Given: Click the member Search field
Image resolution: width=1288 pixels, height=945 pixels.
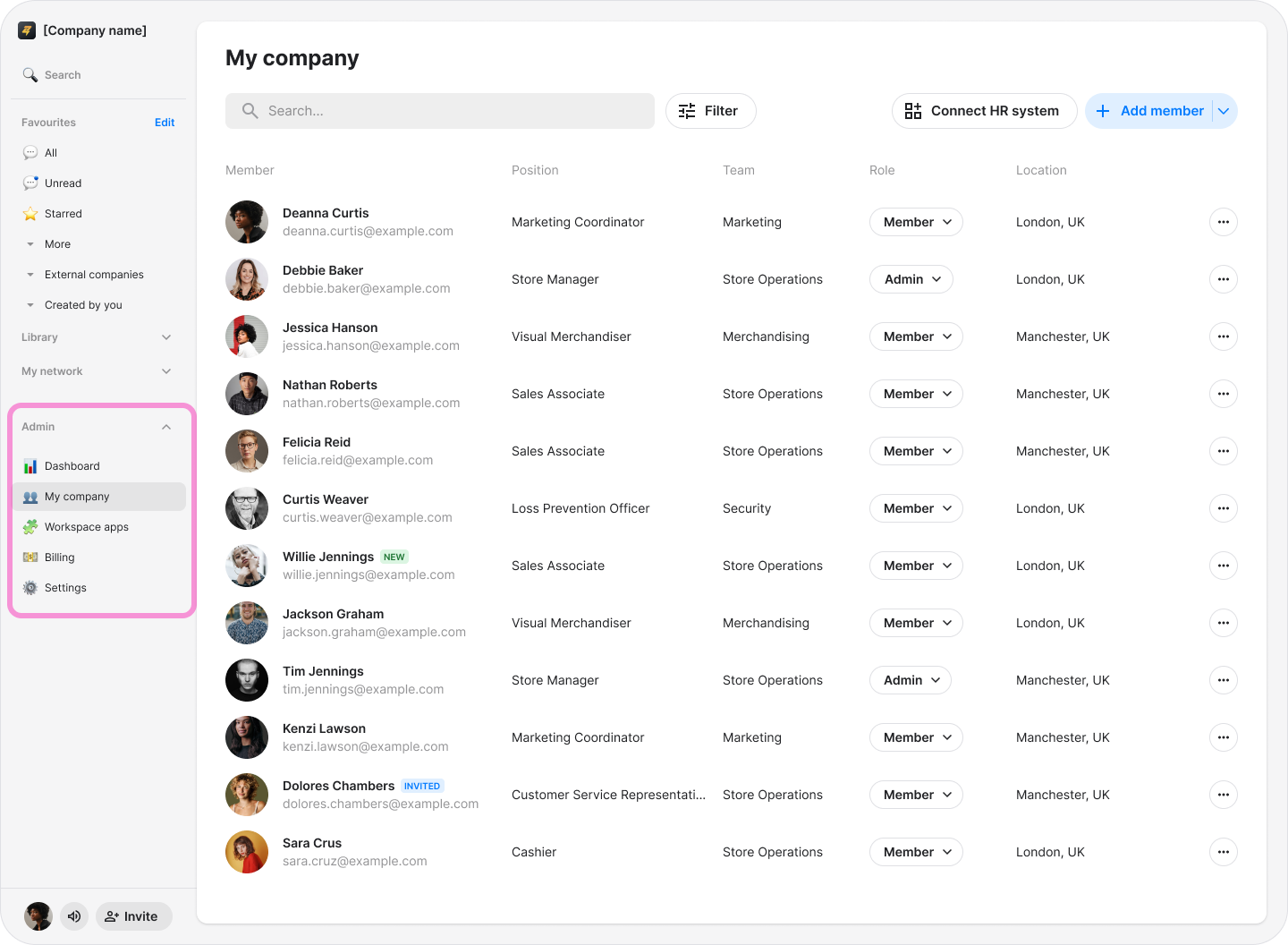Looking at the screenshot, I should pyautogui.click(x=440, y=111).
